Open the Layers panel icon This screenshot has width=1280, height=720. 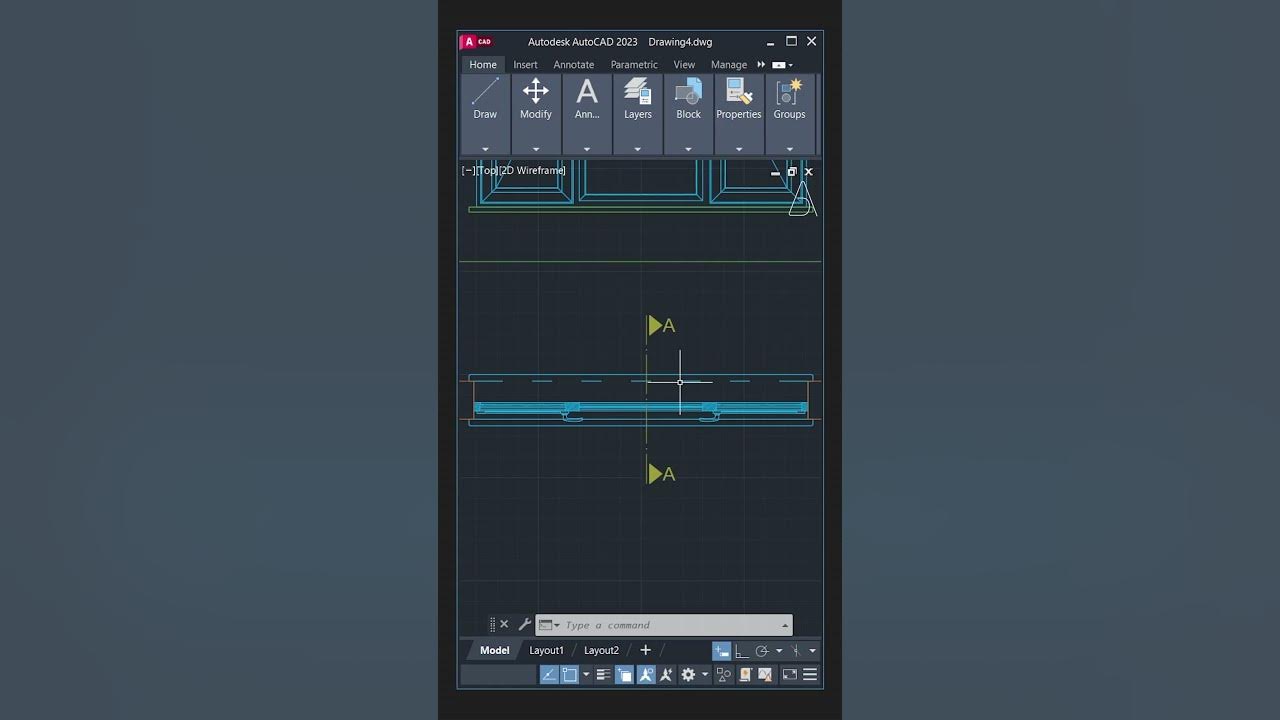coord(638,92)
